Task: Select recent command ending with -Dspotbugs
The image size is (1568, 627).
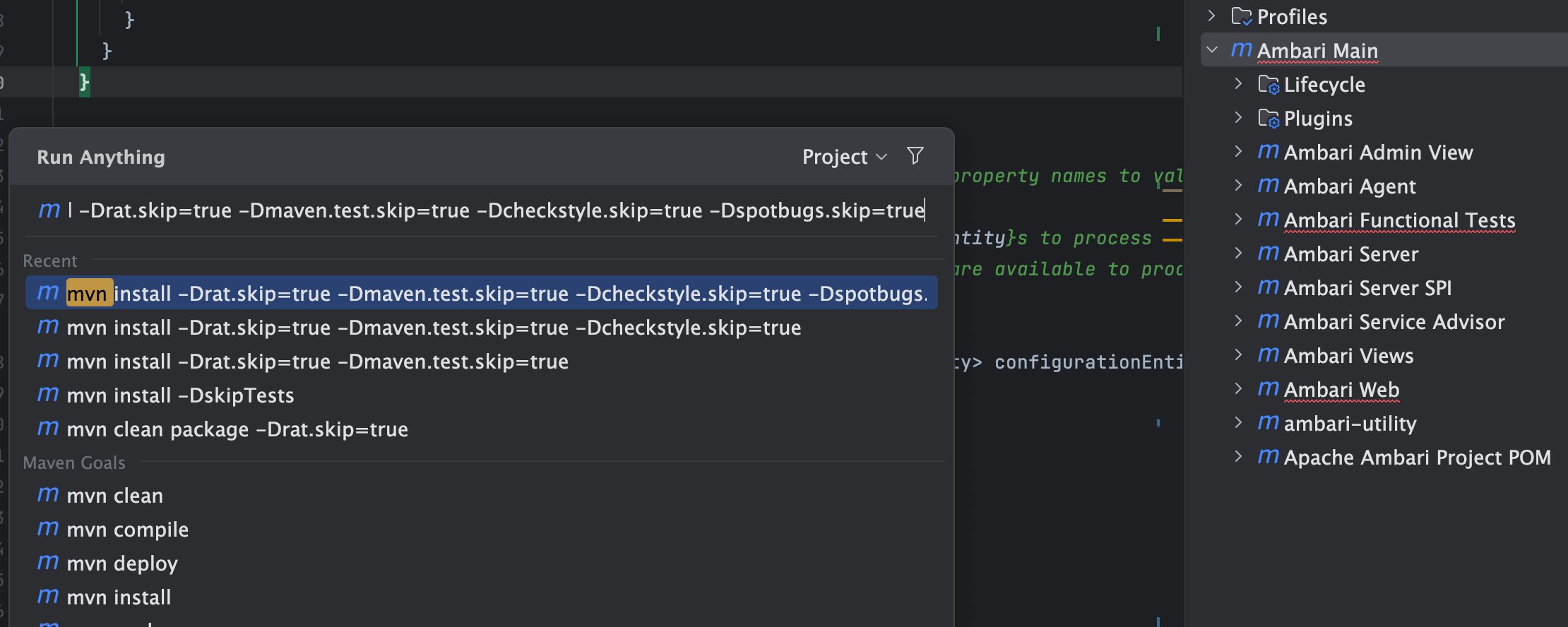Action: (x=482, y=293)
